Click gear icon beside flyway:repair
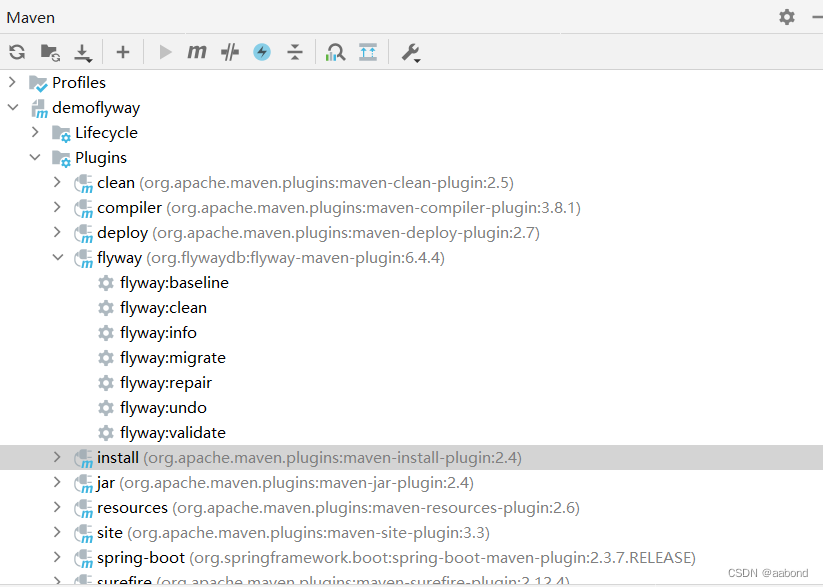The height and width of the screenshot is (587, 823). click(106, 383)
